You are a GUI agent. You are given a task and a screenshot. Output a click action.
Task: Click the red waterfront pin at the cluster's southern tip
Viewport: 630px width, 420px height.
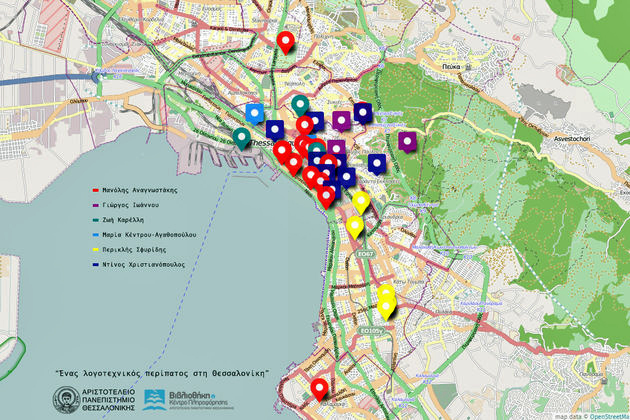point(326,197)
